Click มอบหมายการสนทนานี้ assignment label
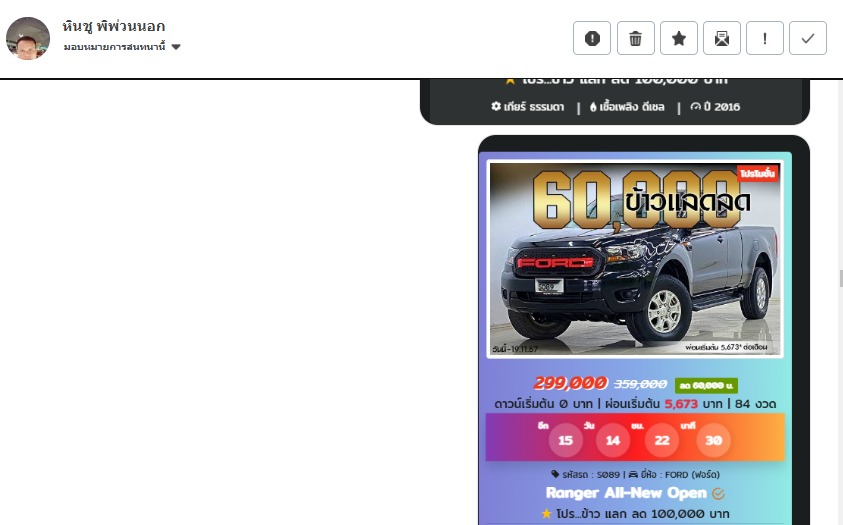 click(x=115, y=47)
